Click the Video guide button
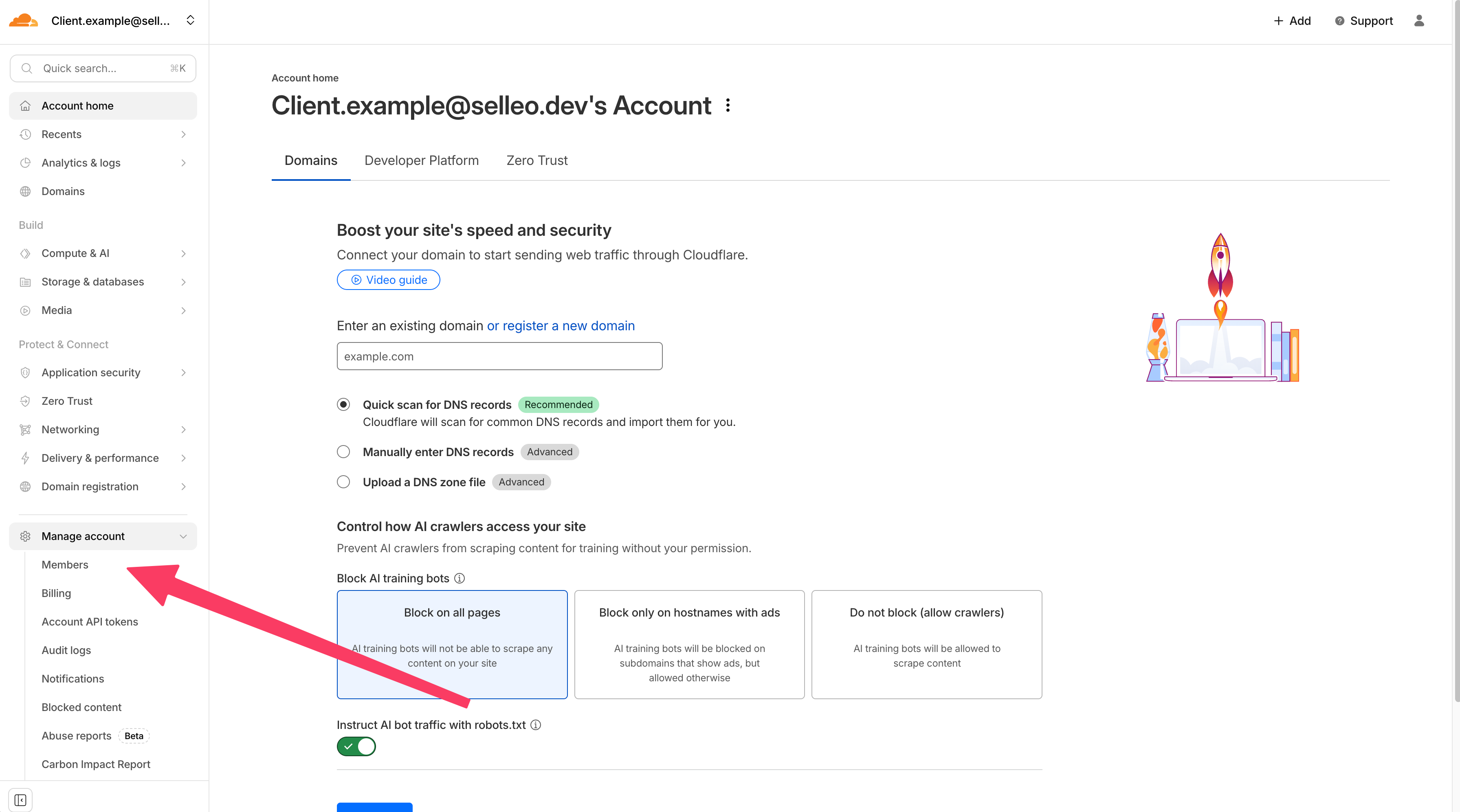Screen dimensions: 1460x812 (x=388, y=280)
